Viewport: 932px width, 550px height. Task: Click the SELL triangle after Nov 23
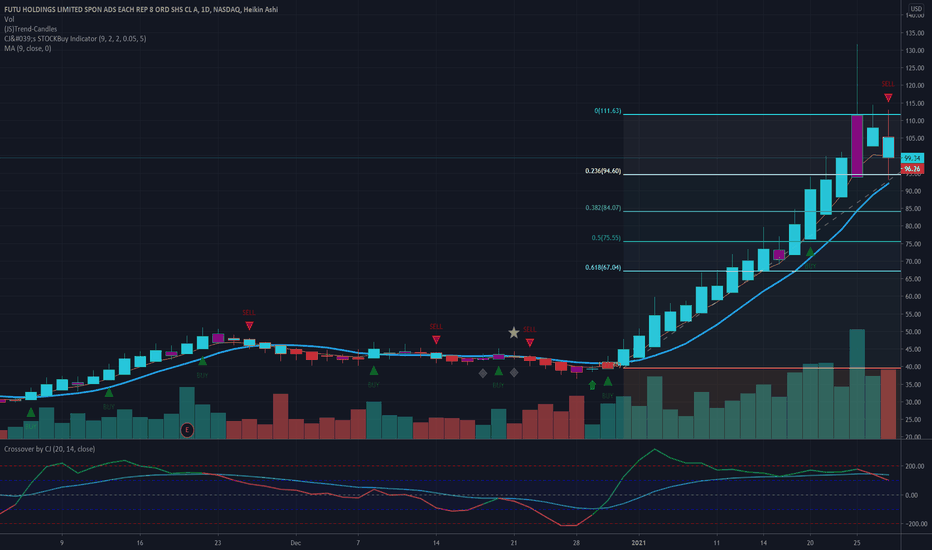click(249, 325)
